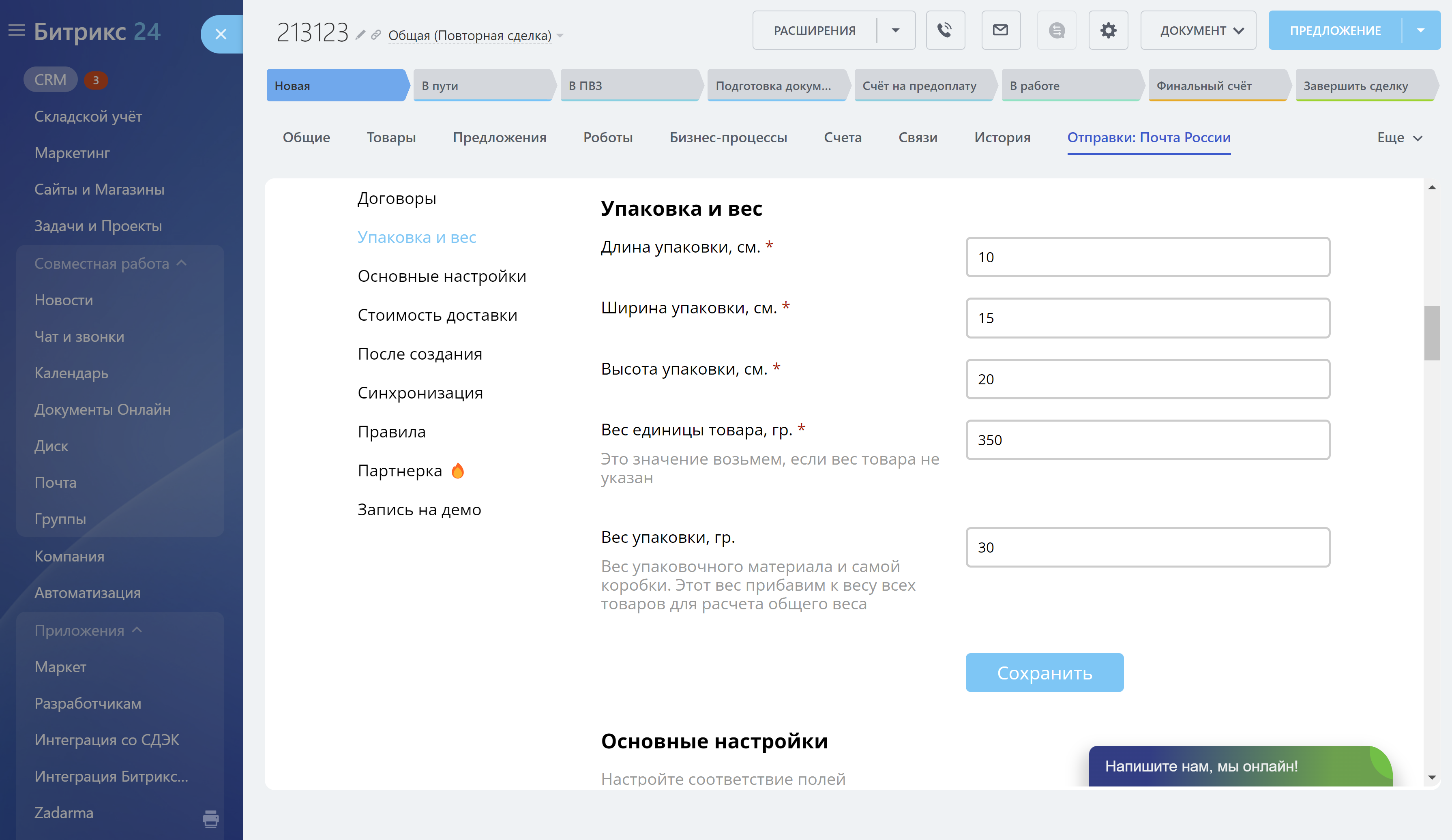Open the hamburger main menu

tap(17, 30)
